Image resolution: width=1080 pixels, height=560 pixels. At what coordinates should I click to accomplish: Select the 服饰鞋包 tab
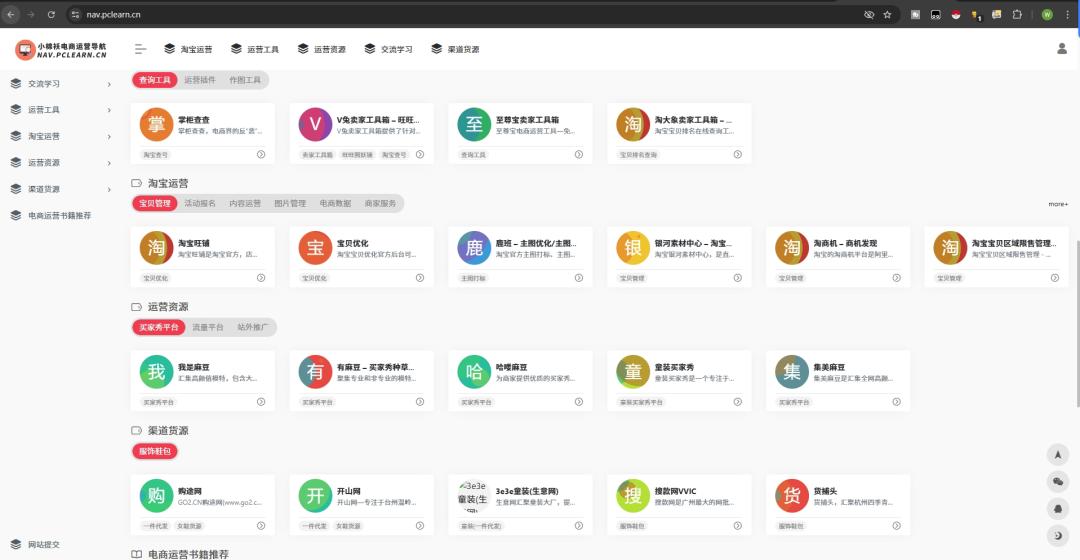[155, 451]
